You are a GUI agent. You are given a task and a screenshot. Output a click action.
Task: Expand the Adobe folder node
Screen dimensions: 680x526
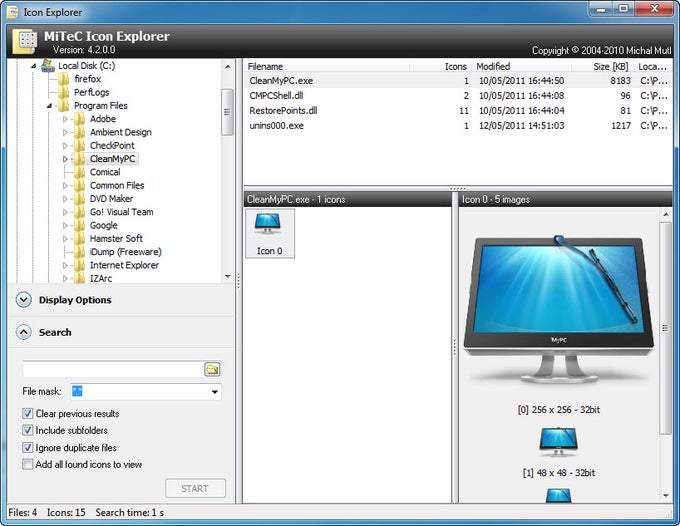coord(65,119)
